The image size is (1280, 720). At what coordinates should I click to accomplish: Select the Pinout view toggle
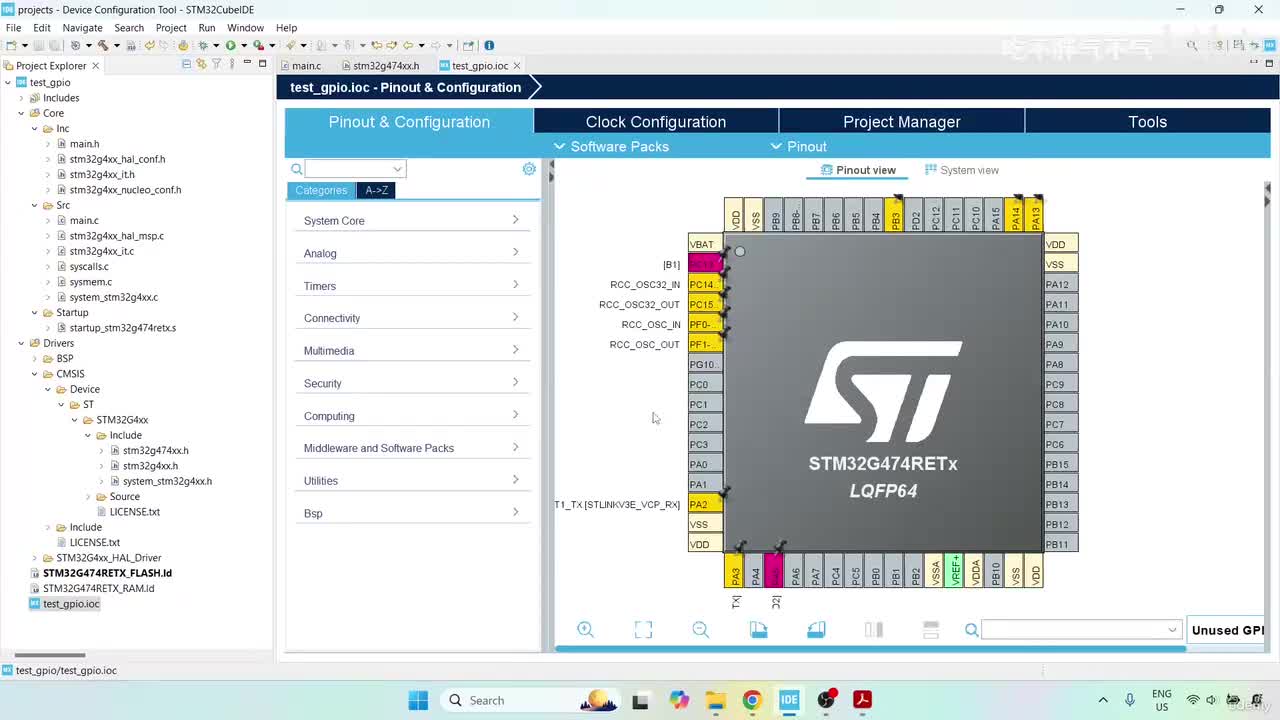coord(858,170)
